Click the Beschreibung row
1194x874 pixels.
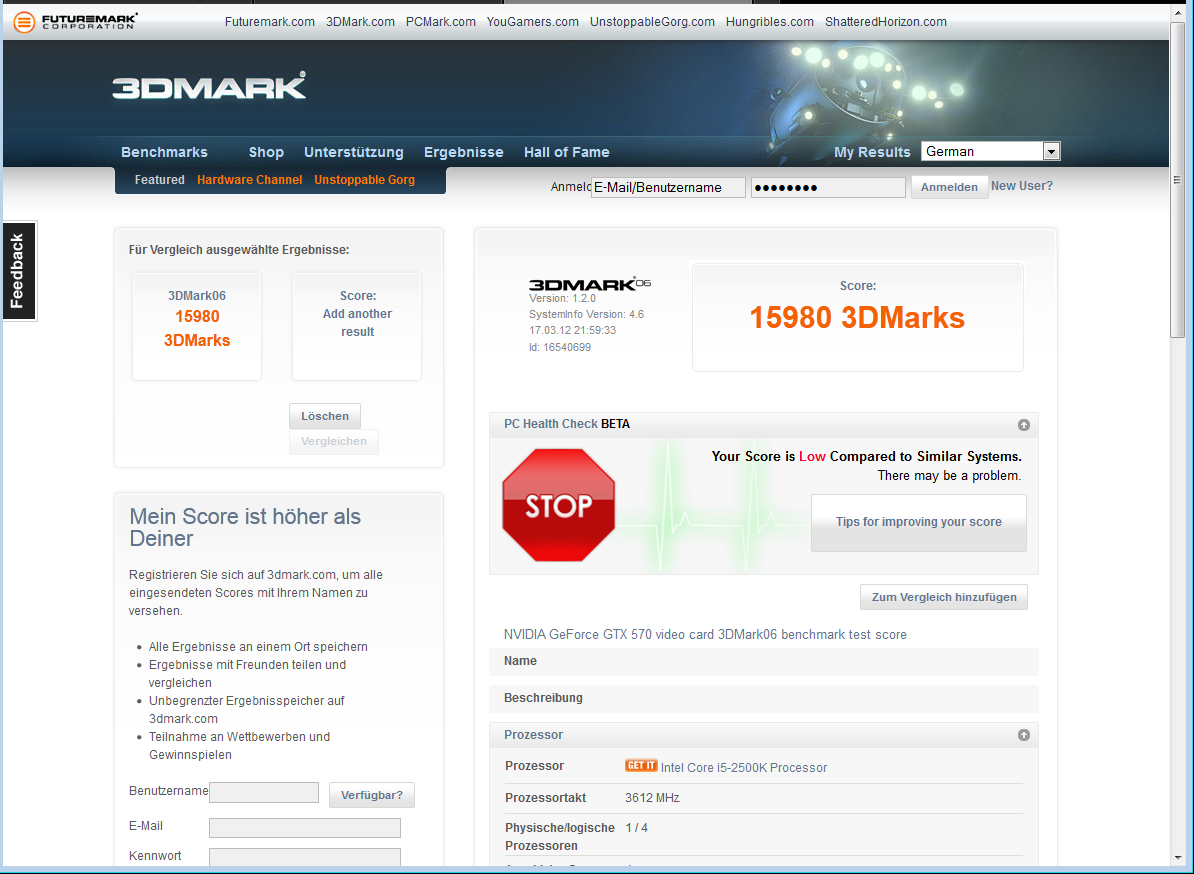(763, 698)
